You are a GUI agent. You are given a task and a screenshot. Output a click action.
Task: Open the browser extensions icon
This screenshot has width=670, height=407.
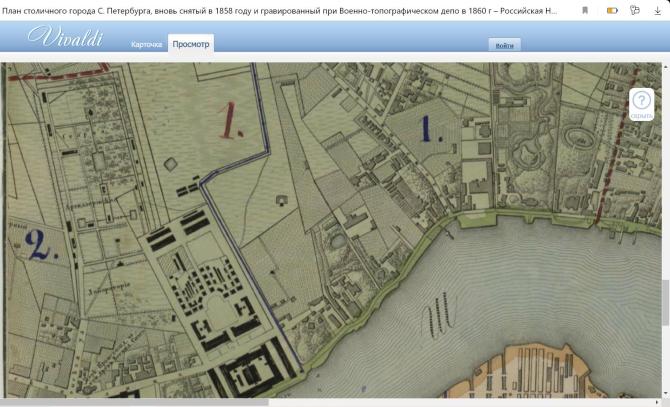[635, 10]
